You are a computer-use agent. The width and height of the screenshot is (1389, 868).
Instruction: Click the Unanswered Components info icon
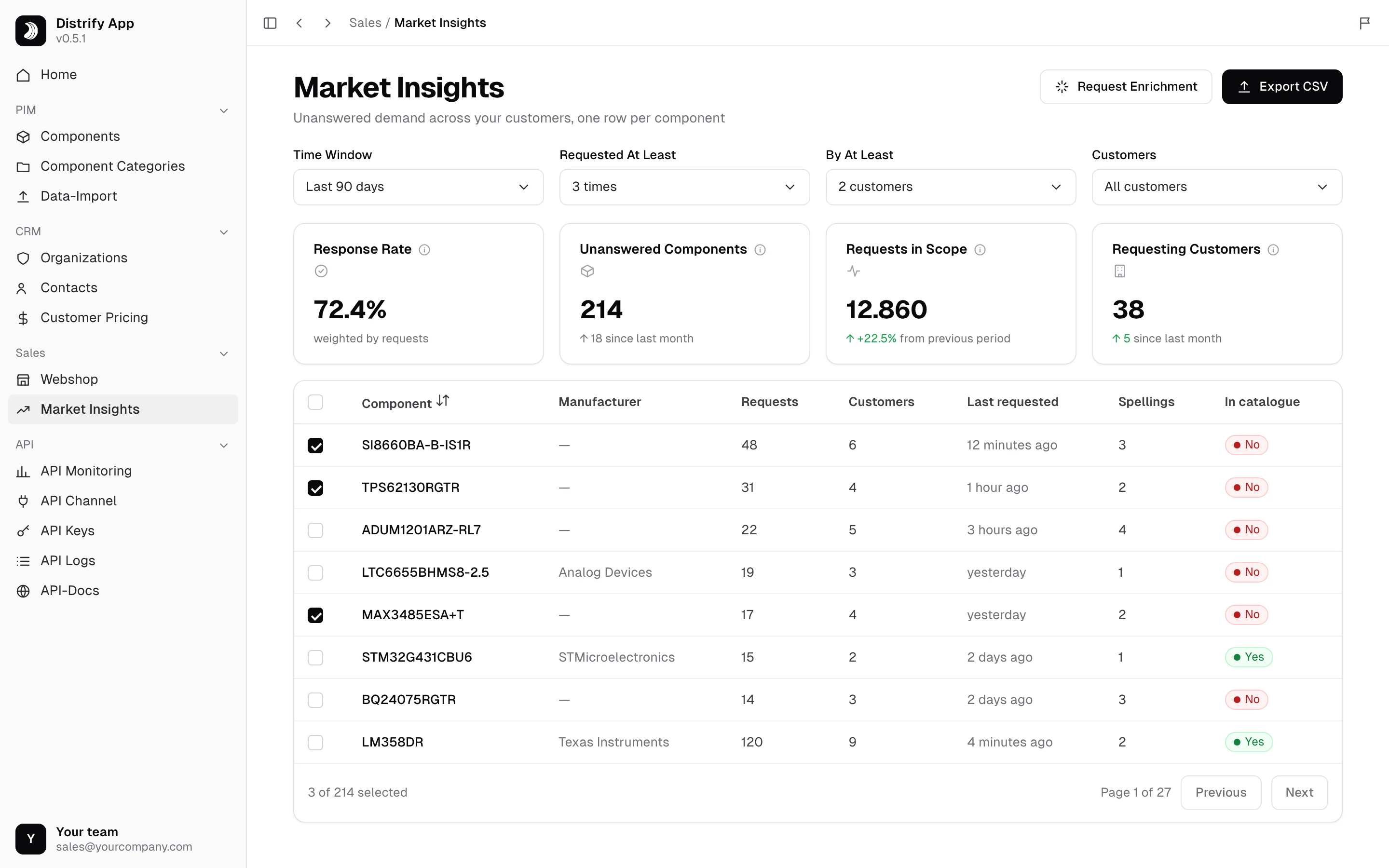pyautogui.click(x=760, y=250)
